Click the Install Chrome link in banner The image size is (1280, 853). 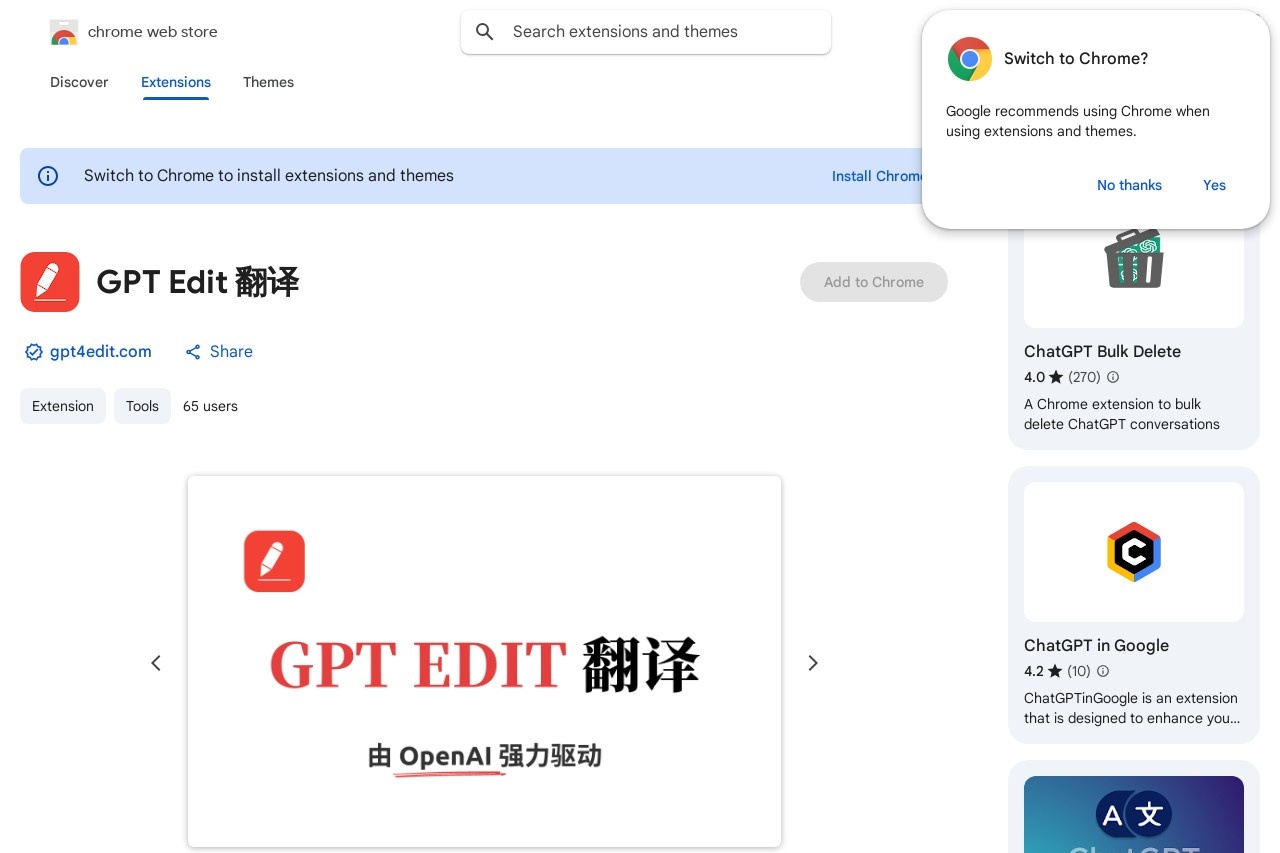pos(878,176)
